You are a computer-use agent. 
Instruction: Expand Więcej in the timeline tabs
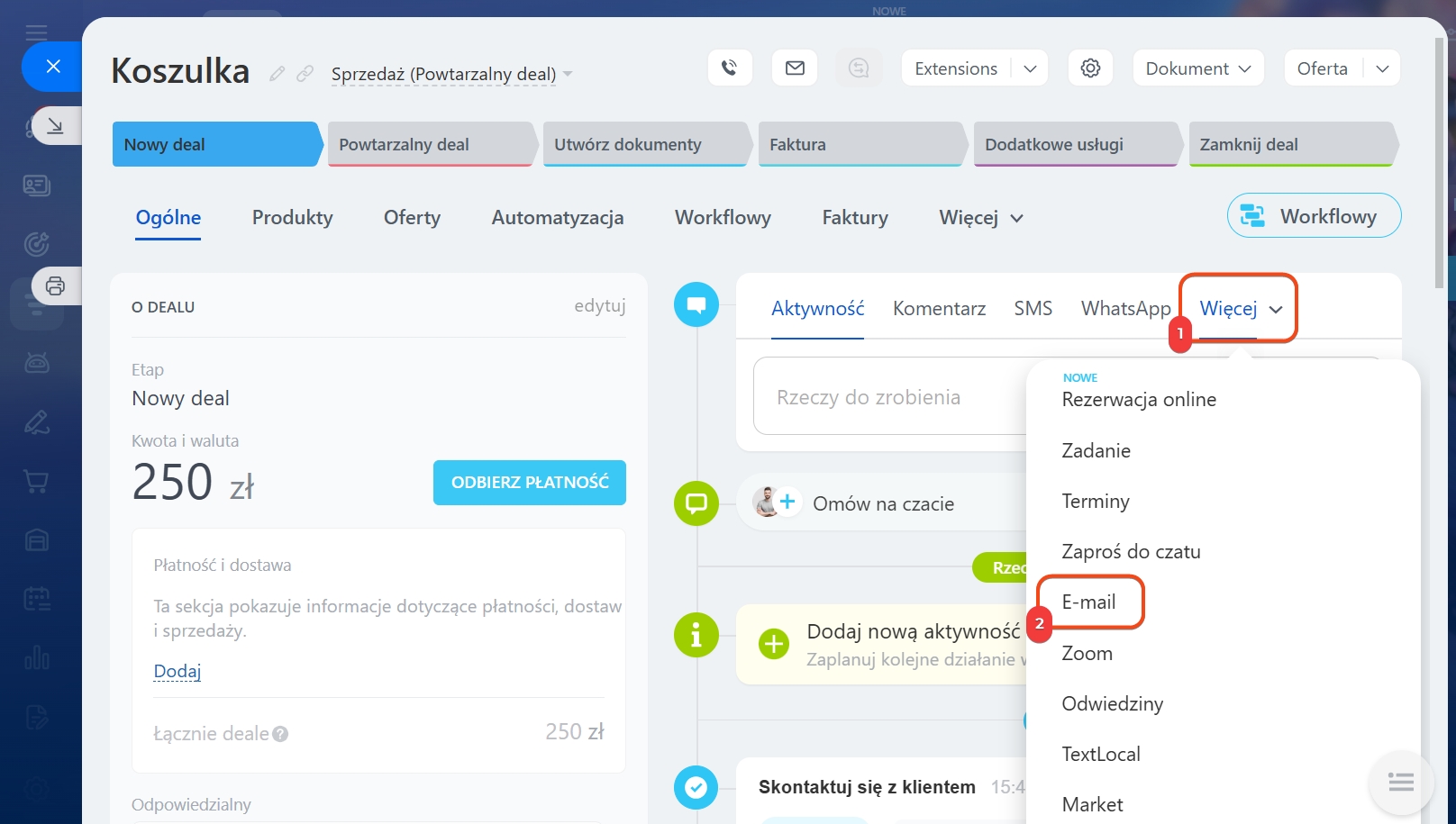[x=1240, y=309]
